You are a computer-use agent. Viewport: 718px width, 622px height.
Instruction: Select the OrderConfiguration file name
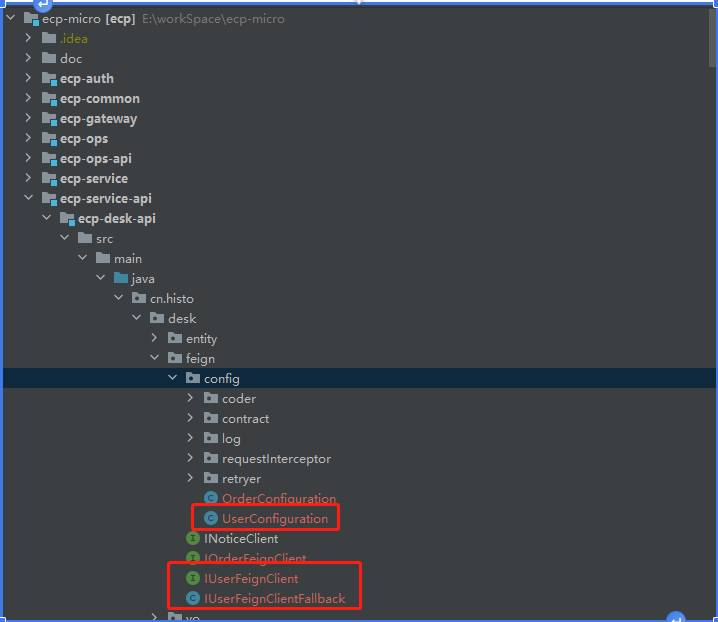coord(279,498)
